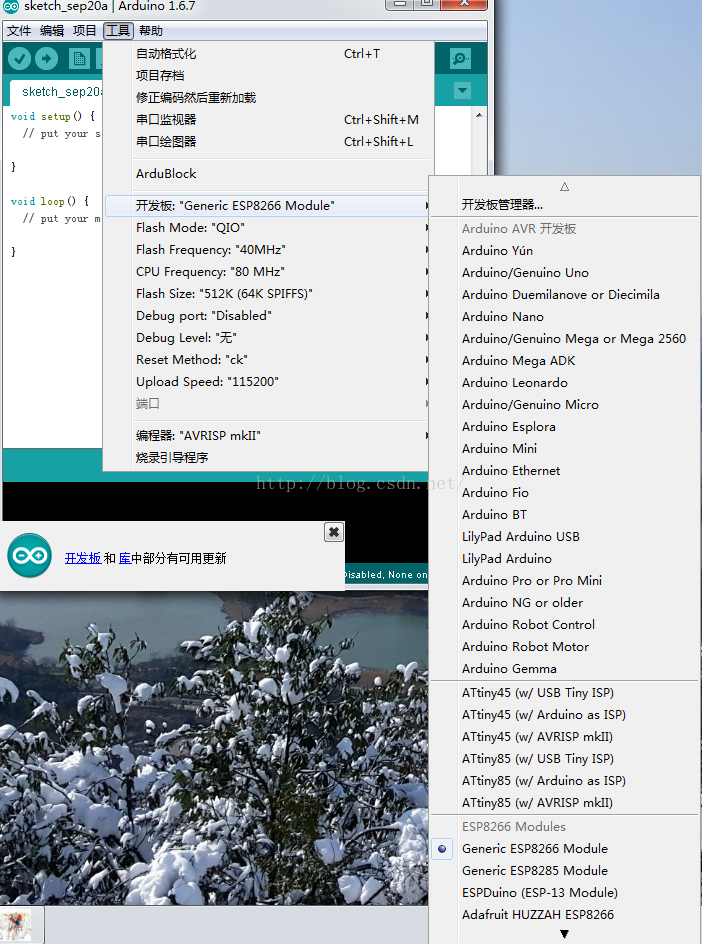Screen dimensions: 702x944
Task: Choose 项目存档 menu entry
Action: pyautogui.click(x=268, y=75)
